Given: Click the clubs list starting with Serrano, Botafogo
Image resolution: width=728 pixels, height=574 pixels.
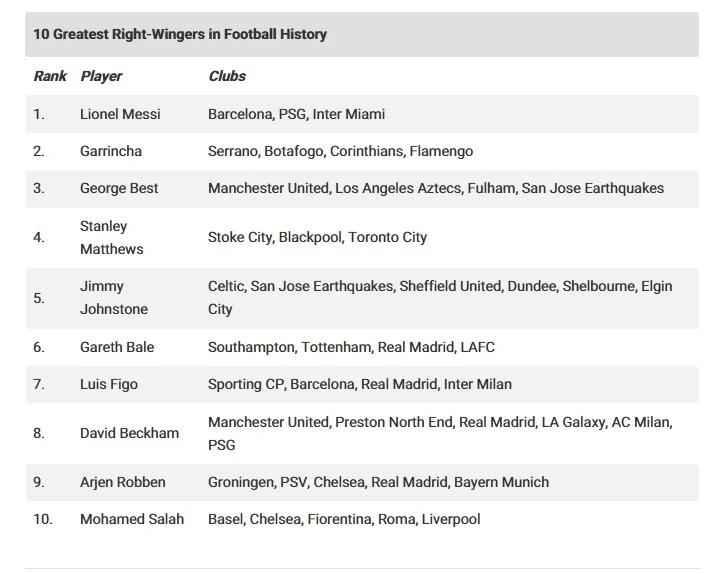Looking at the screenshot, I should [x=340, y=151].
